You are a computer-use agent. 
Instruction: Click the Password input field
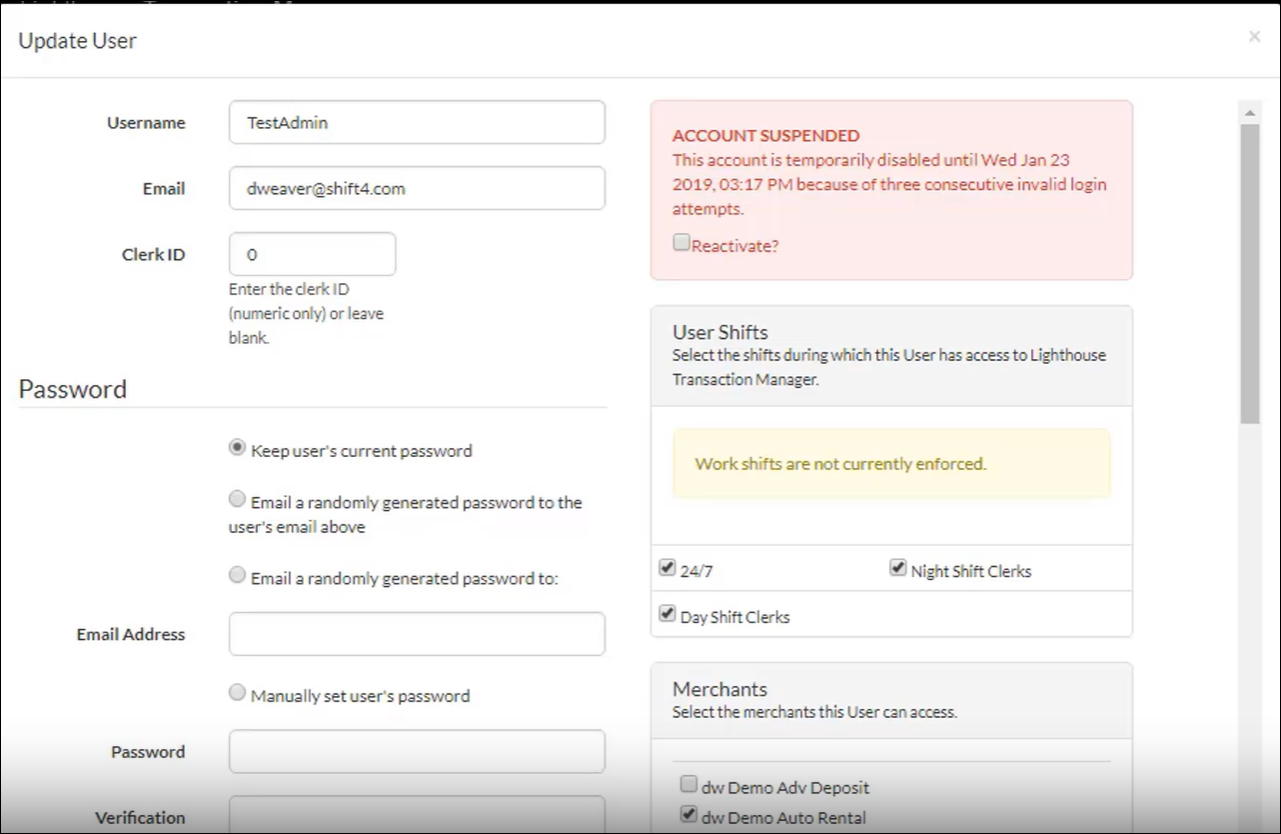416,751
